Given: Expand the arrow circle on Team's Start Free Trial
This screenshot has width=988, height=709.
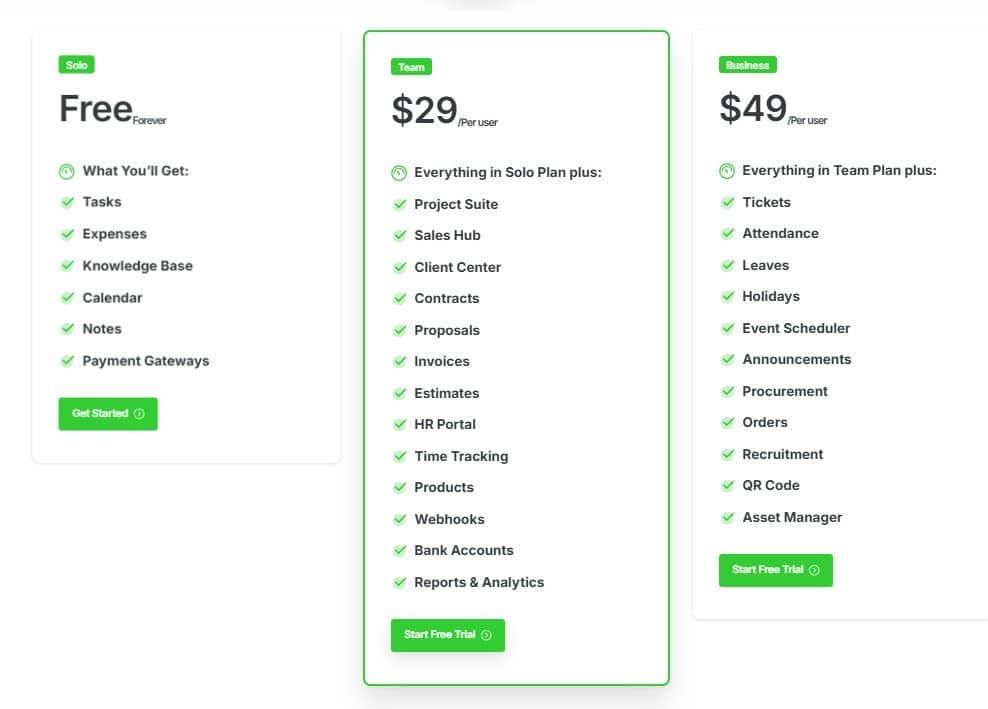Looking at the screenshot, I should pyautogui.click(x=486, y=634).
